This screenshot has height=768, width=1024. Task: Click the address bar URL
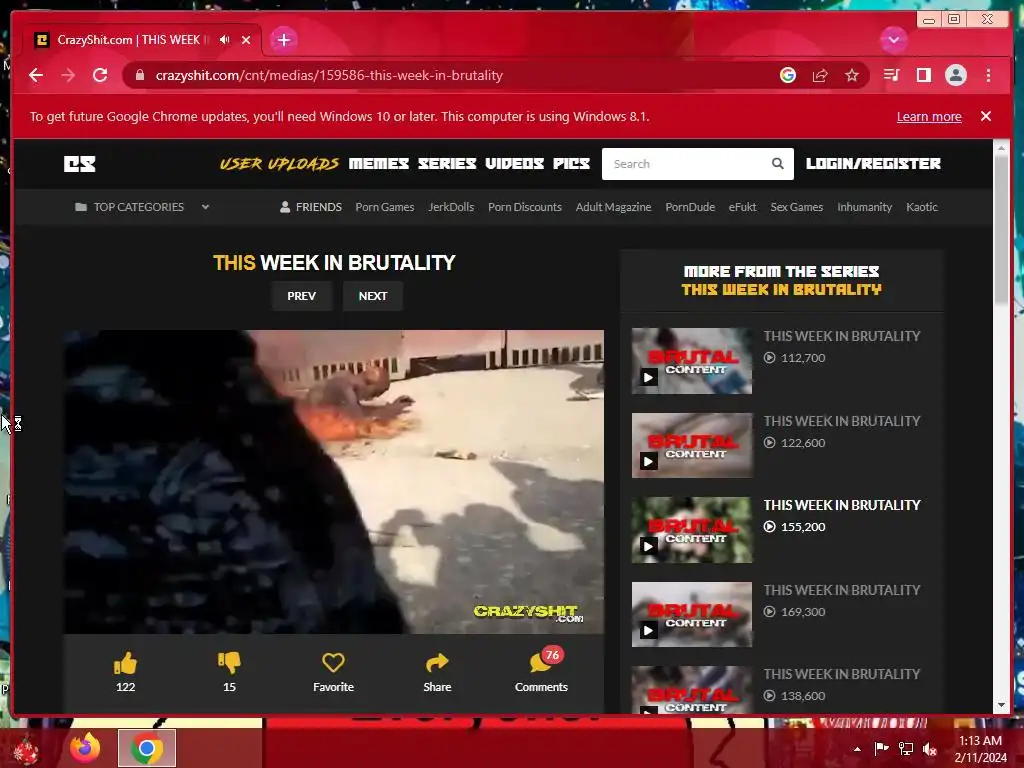[x=329, y=75]
